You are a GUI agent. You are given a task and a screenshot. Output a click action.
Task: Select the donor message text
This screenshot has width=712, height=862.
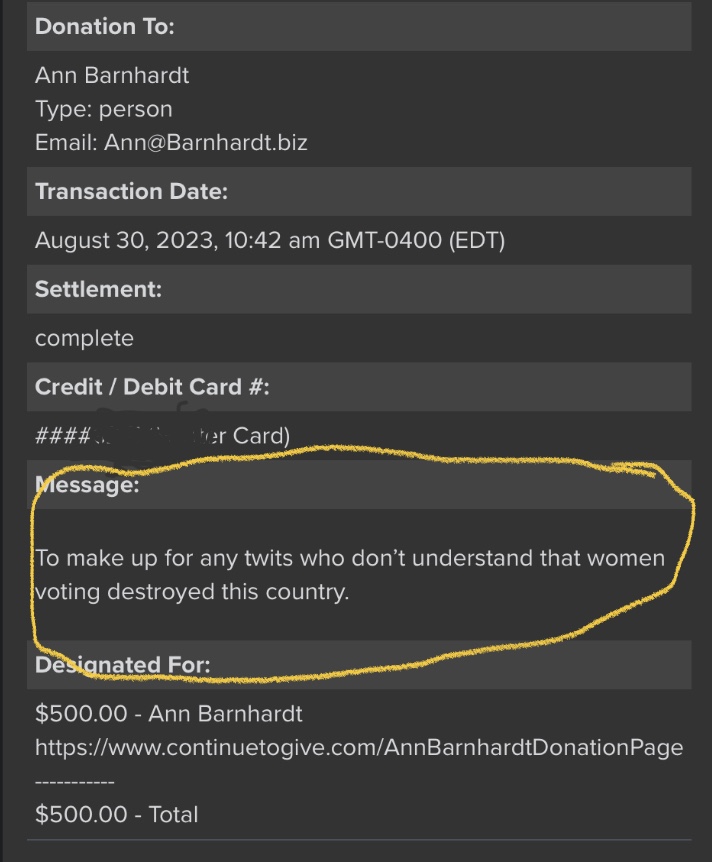[x=350, y=575]
